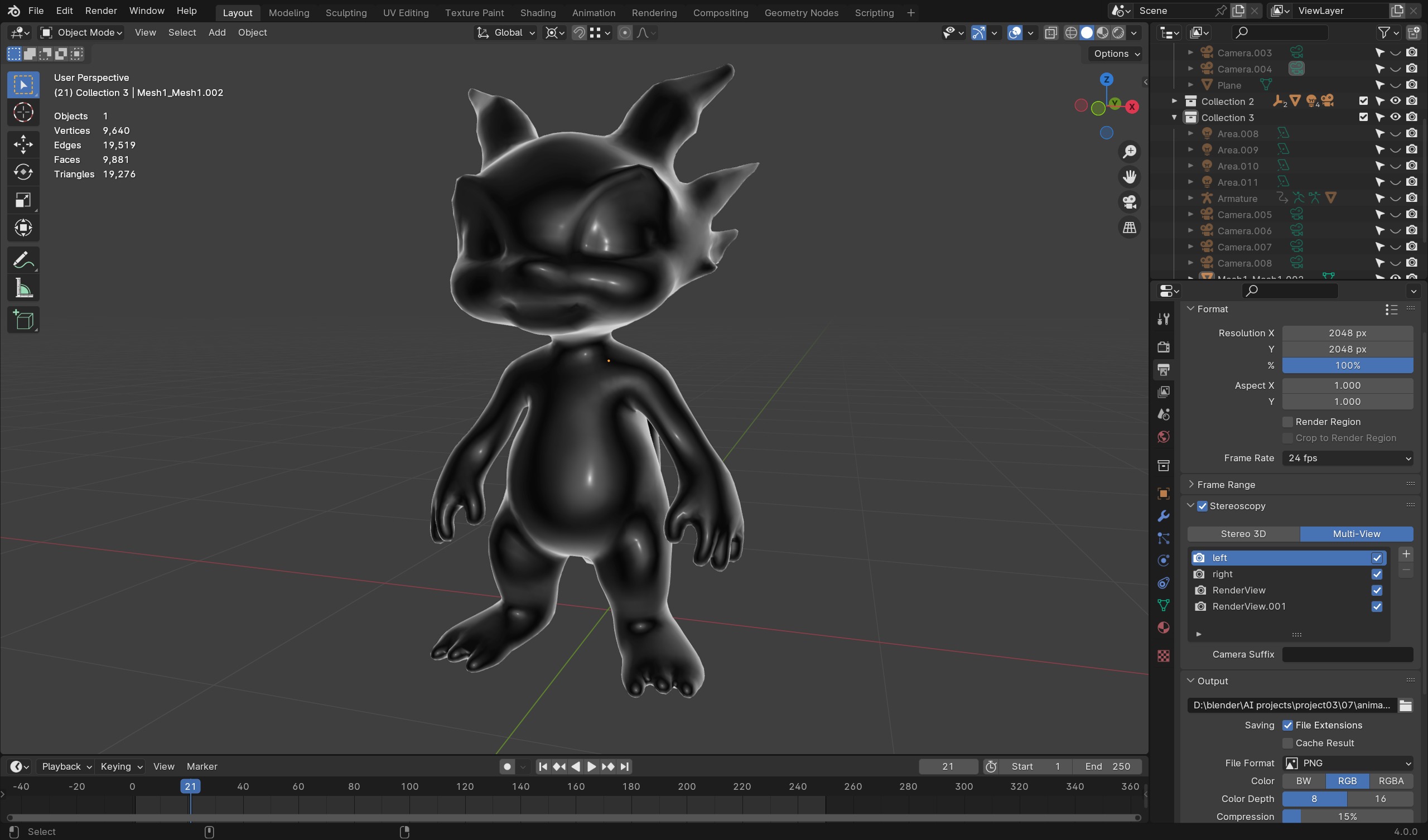1428x840 pixels.
Task: Collapse the Output panel
Action: point(1191,680)
